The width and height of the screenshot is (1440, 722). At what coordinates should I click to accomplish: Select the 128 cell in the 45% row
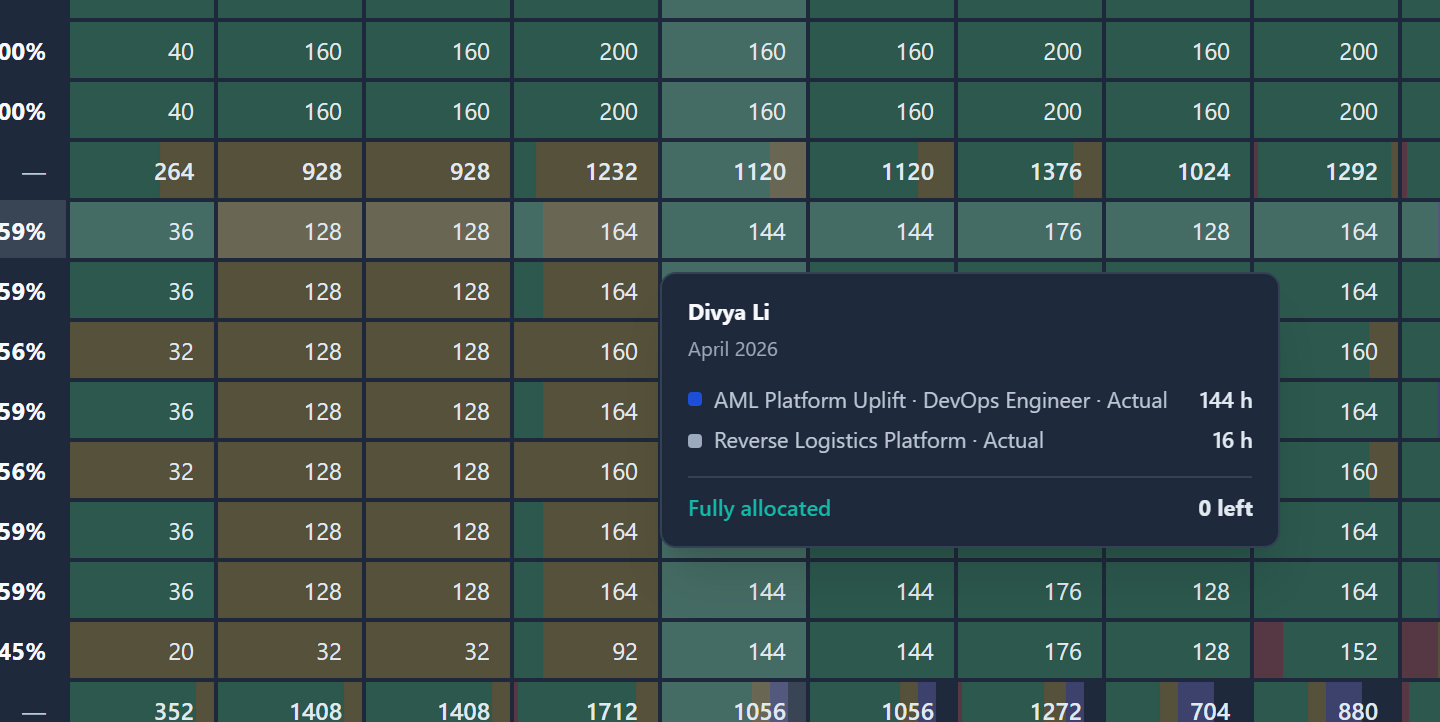point(1178,651)
